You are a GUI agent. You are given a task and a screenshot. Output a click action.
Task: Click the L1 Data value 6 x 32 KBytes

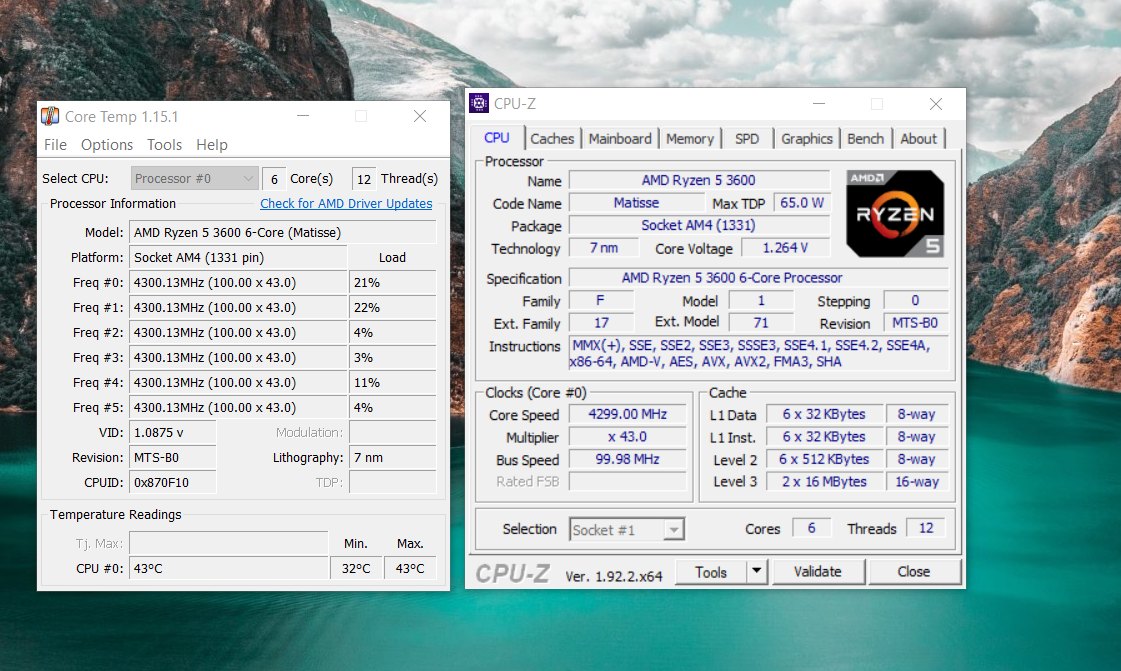pyautogui.click(x=824, y=414)
